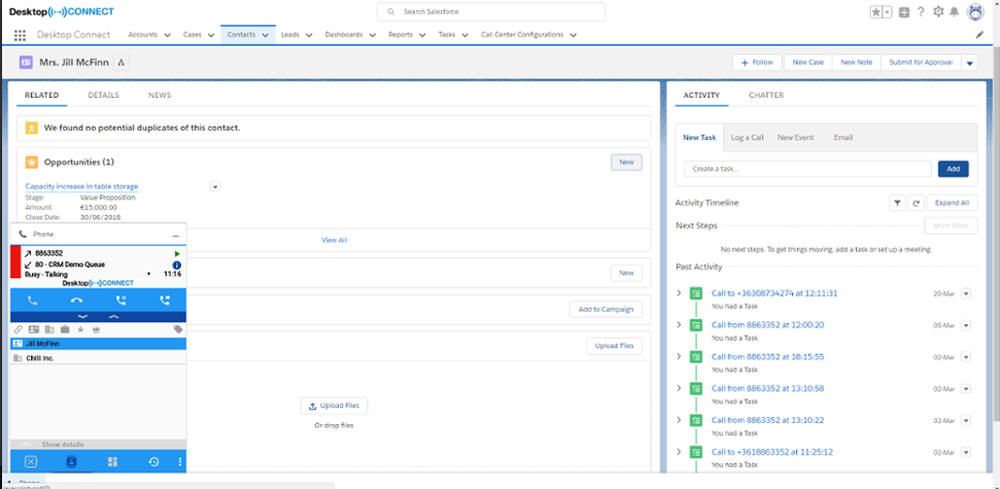Click the briefcase icon in phone panel
Image resolution: width=1000 pixels, height=489 pixels.
pos(65,330)
